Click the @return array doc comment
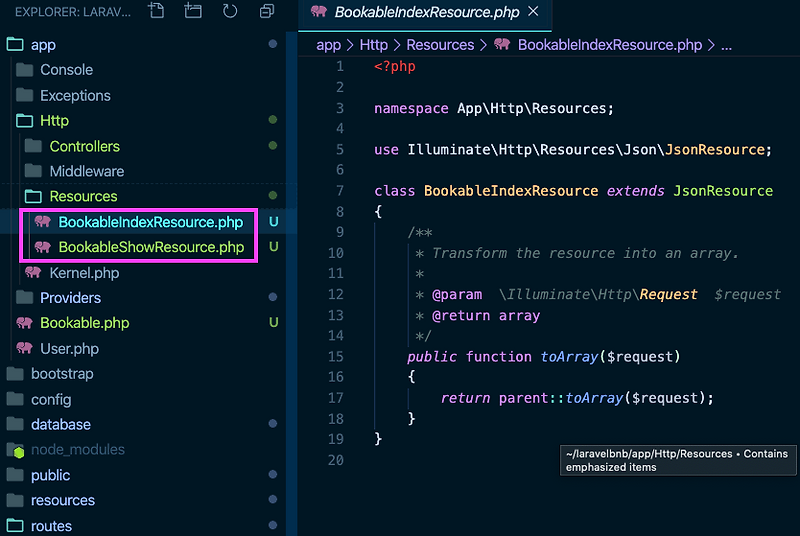This screenshot has height=536, width=800. coord(486,316)
